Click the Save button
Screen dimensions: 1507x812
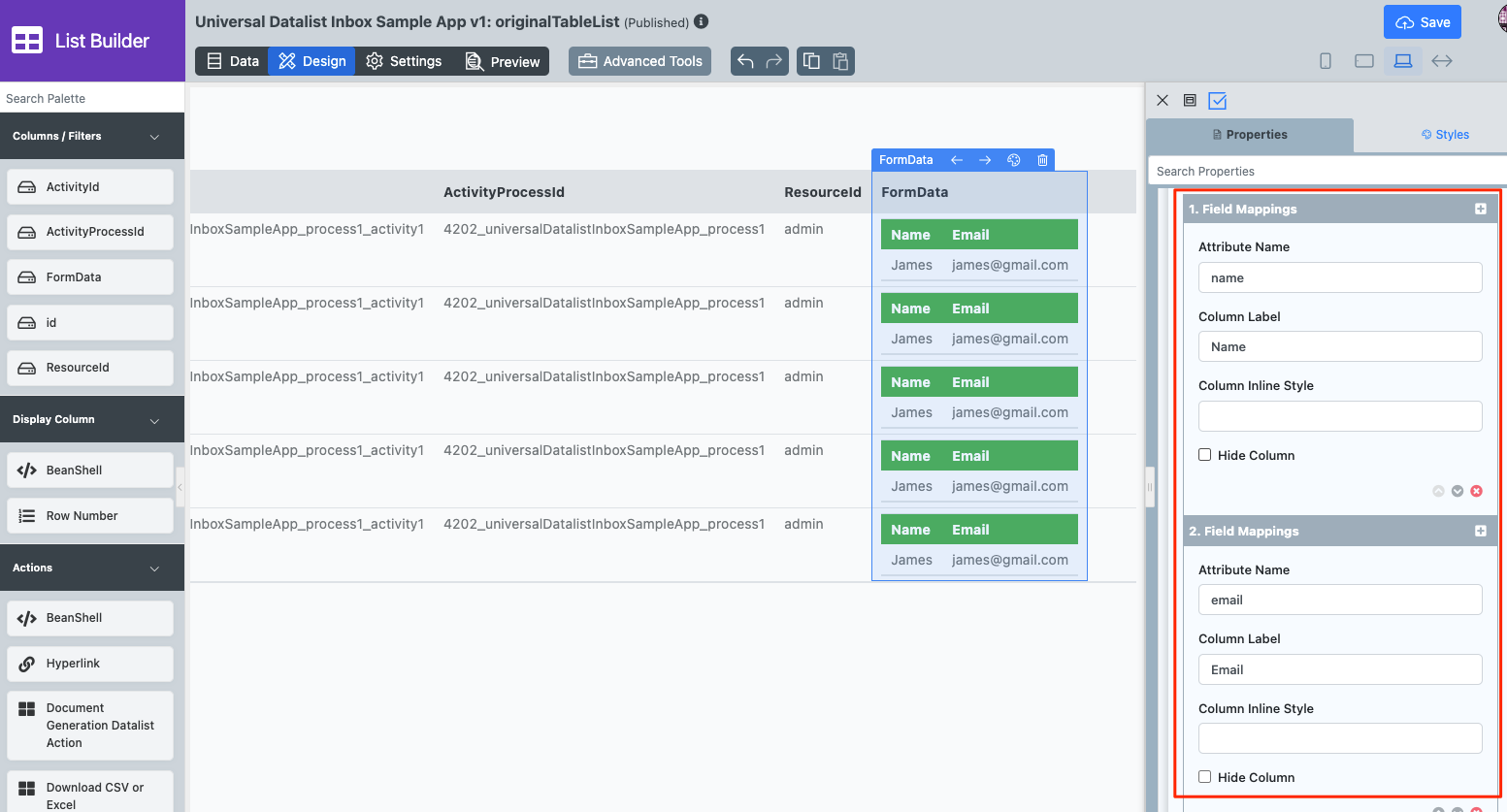pyautogui.click(x=1423, y=22)
